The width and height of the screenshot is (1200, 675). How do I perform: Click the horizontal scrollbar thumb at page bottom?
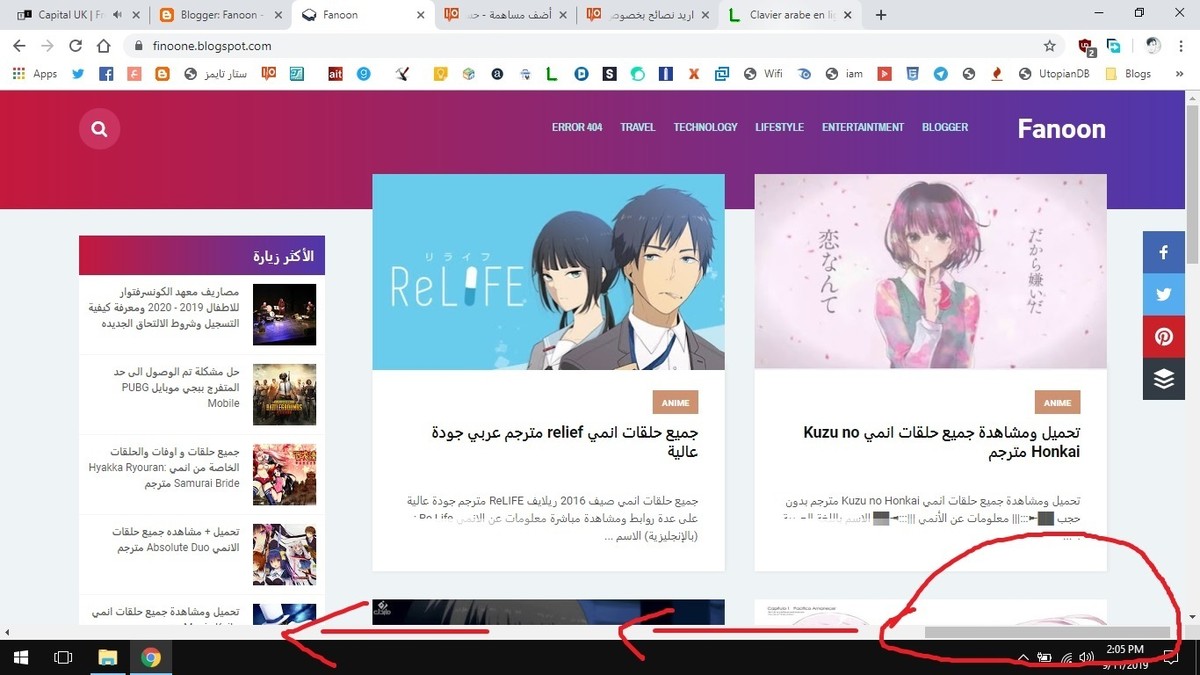pos(1046,632)
